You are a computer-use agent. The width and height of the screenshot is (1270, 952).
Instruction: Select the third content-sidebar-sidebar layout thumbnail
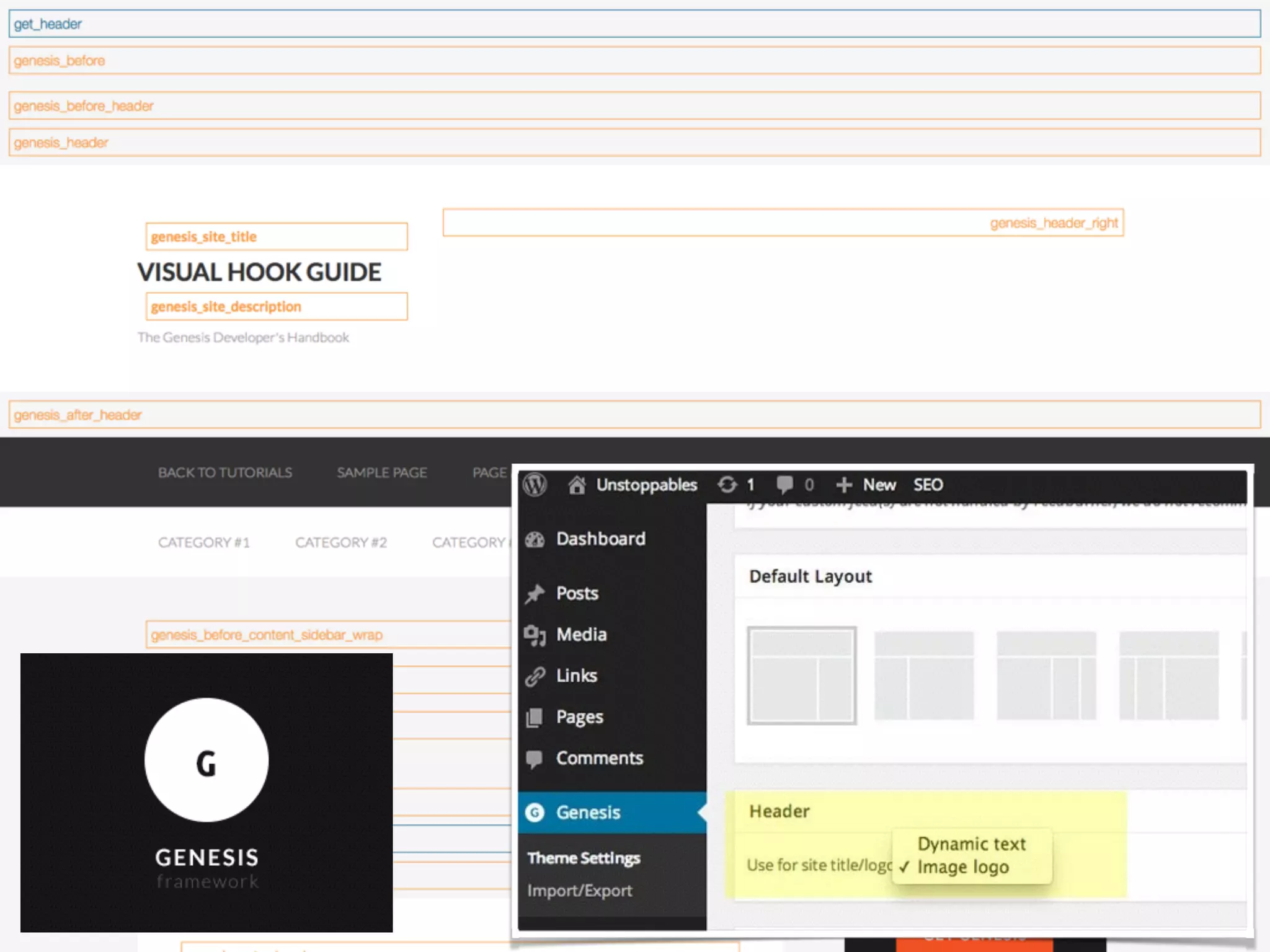tap(1046, 676)
